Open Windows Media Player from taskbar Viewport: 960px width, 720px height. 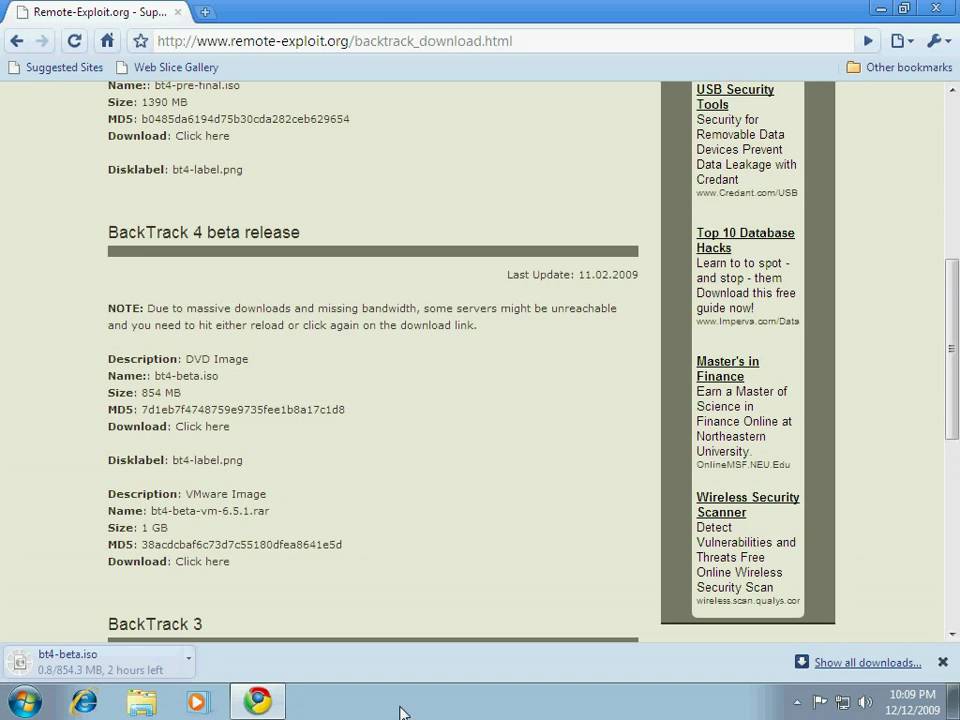[x=197, y=702]
